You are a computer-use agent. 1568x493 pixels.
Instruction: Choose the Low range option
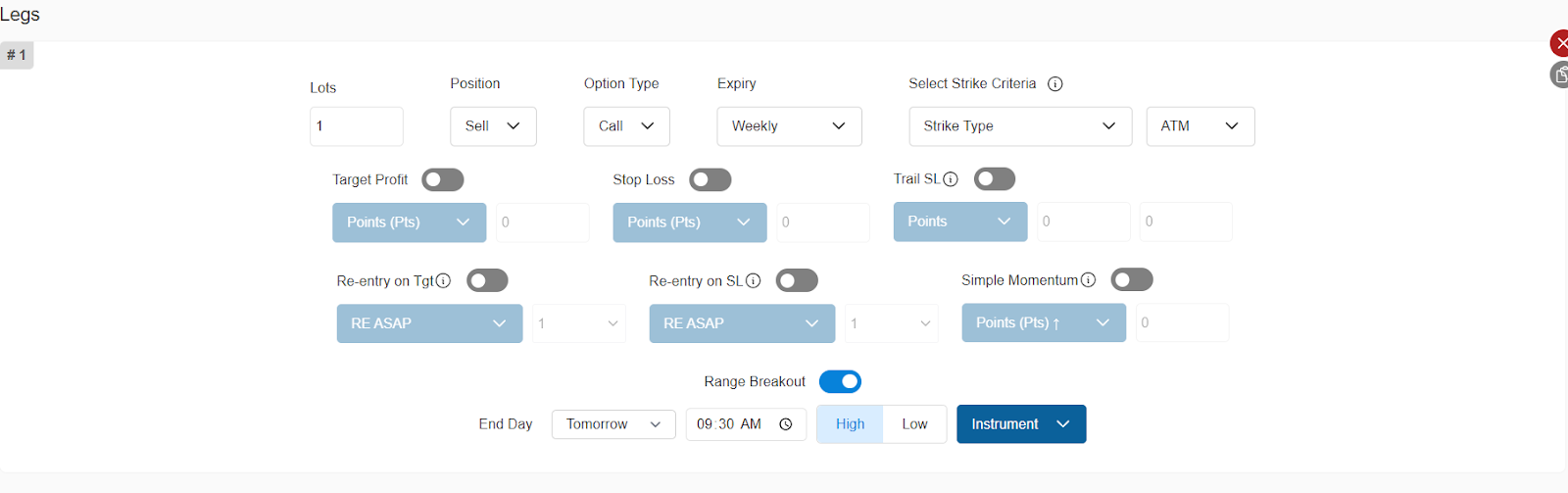[x=914, y=424]
